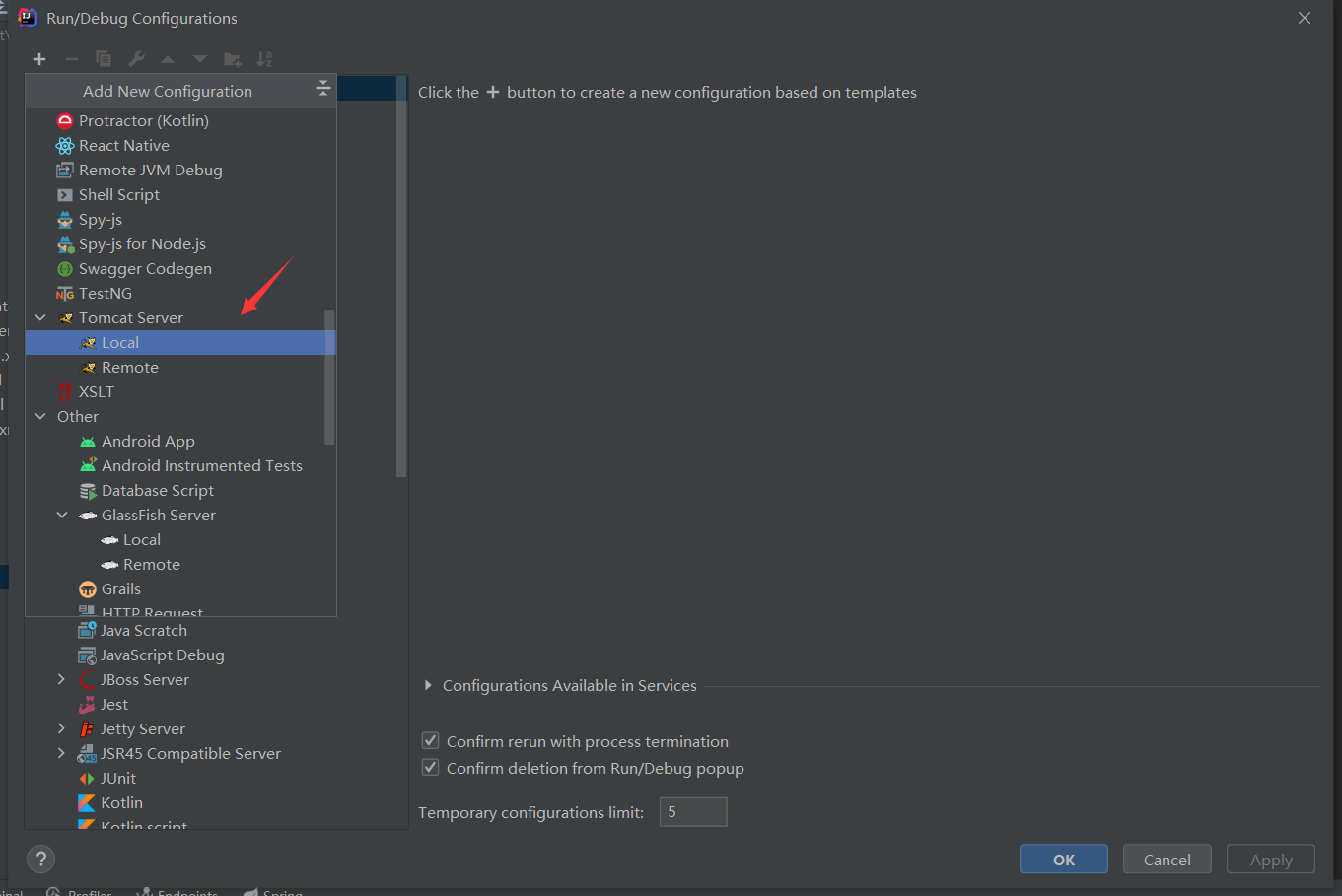Click the Move into new folder icon

233,59
